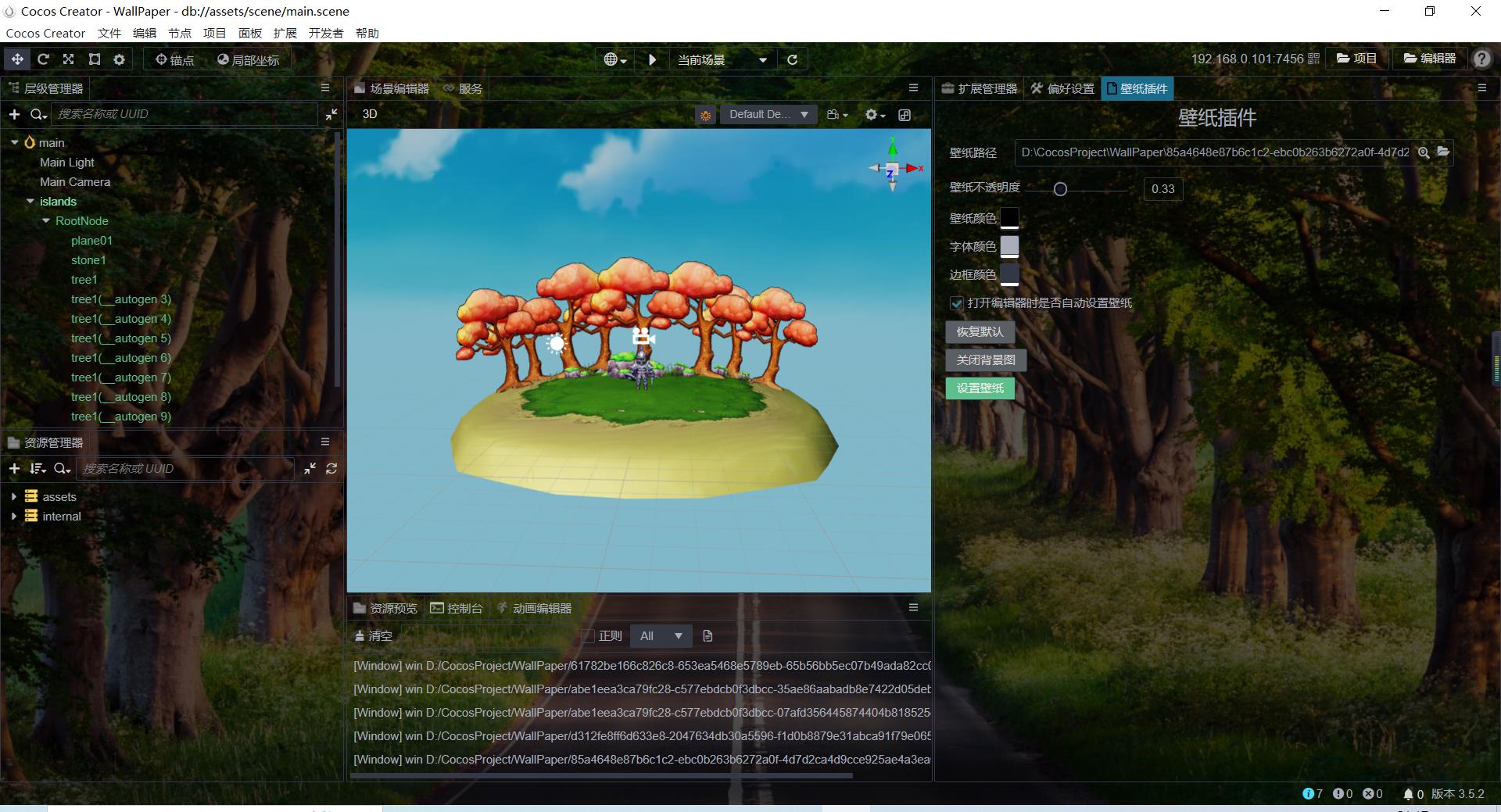Toggle the auto-set wallpaper on open checkbox
This screenshot has height=812, width=1501.
point(956,303)
